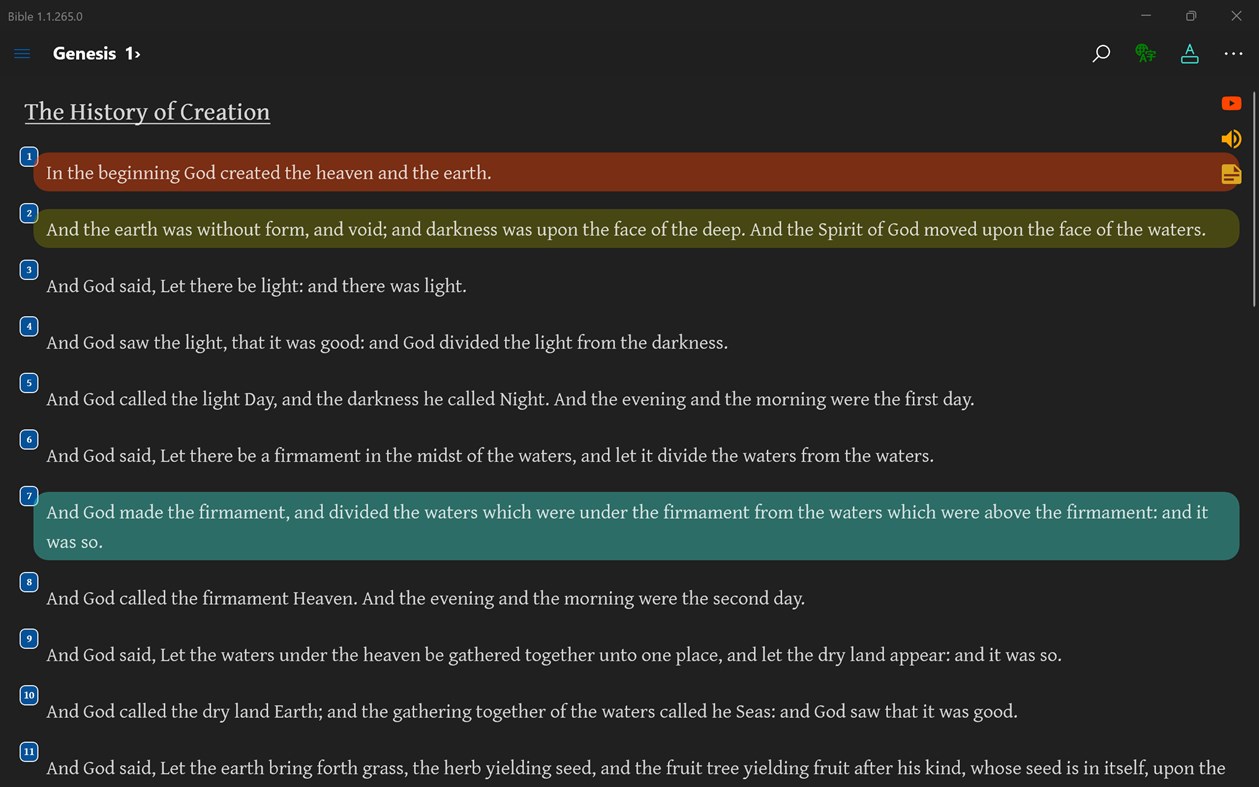The height and width of the screenshot is (787, 1259).
Task: Click the verse number 5 badge
Action: [x=28, y=382]
